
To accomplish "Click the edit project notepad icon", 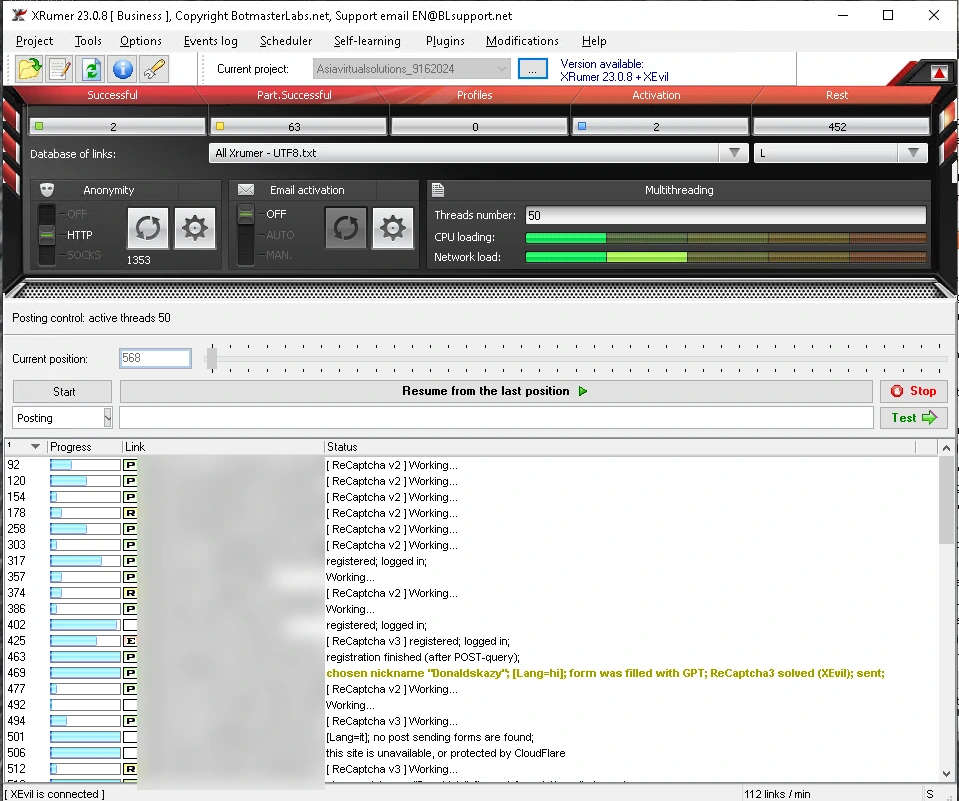I will coord(60,68).
